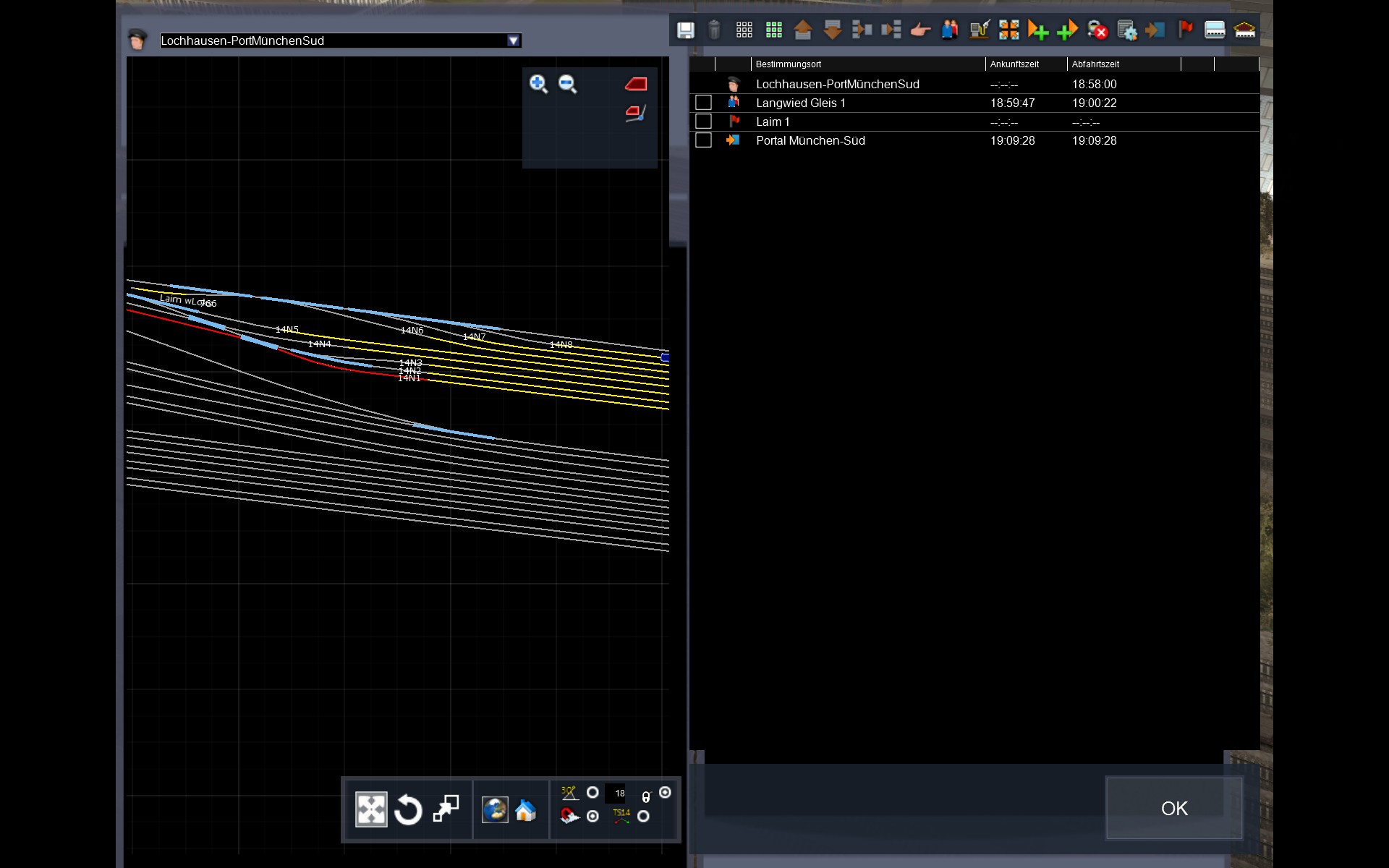
Task: Select the Lochhausen-PortMünchenSud timetable row
Action: pos(974,84)
